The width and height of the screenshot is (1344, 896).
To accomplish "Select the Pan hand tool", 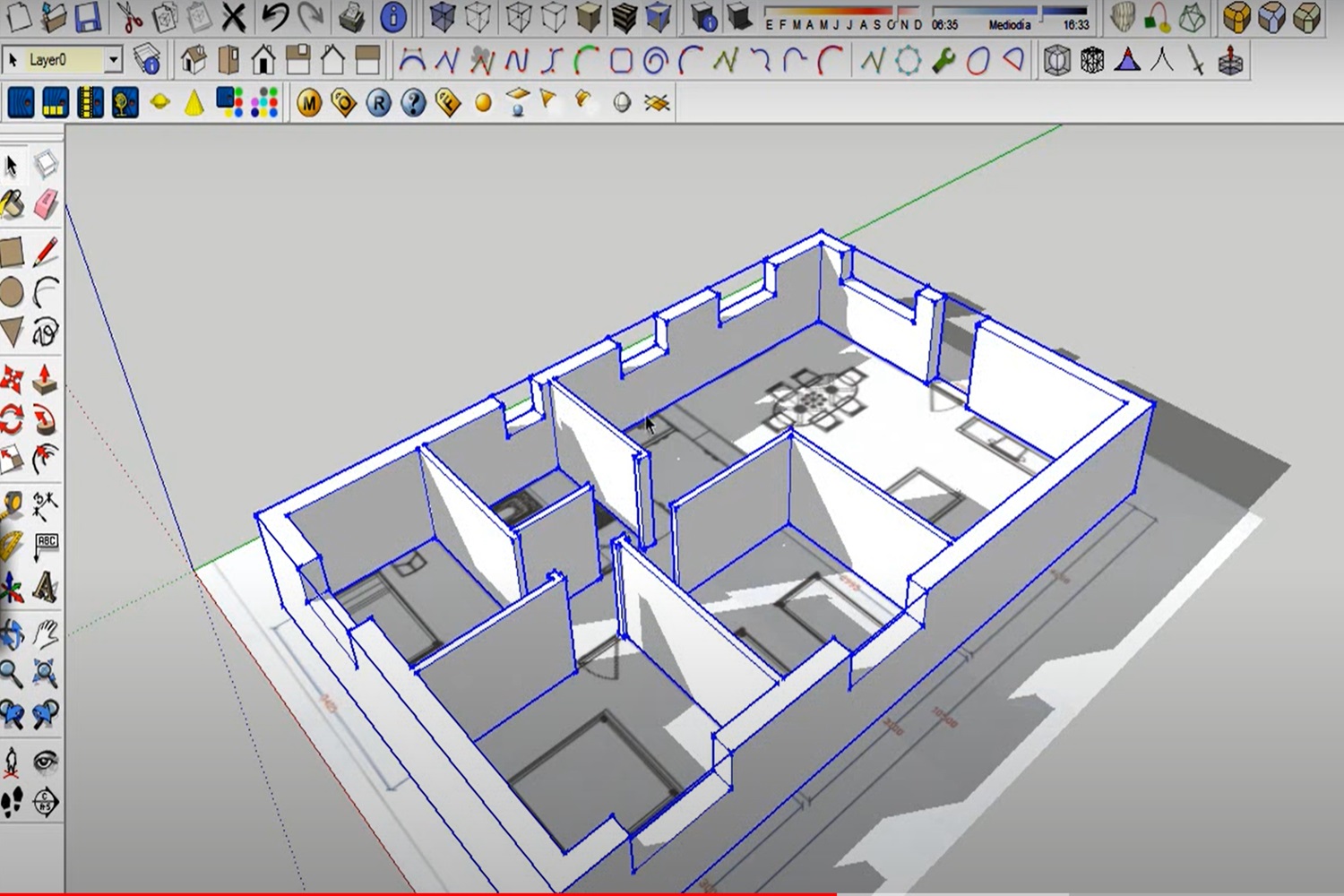I will (45, 634).
